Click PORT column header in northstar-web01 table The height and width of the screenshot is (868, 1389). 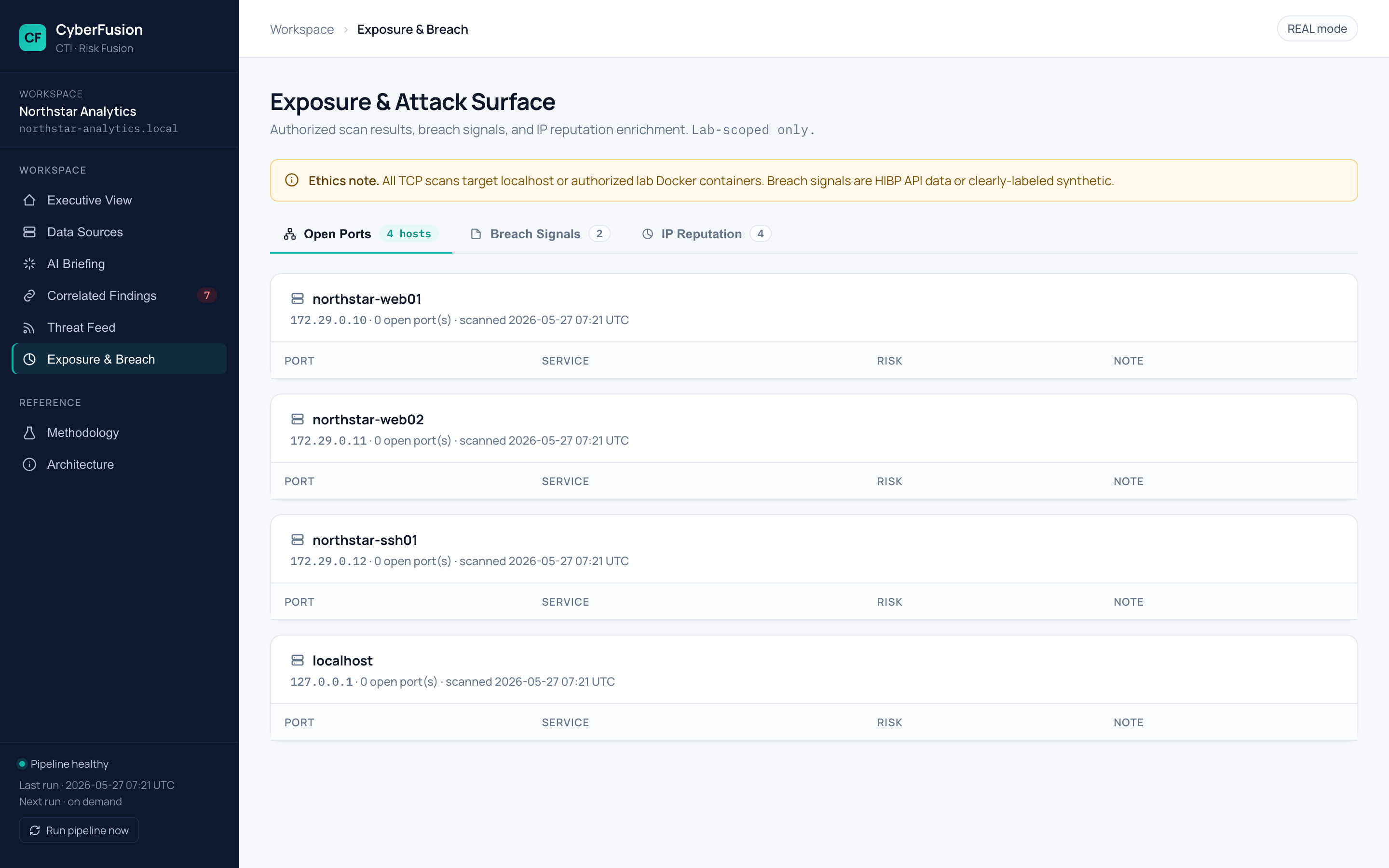tap(299, 361)
